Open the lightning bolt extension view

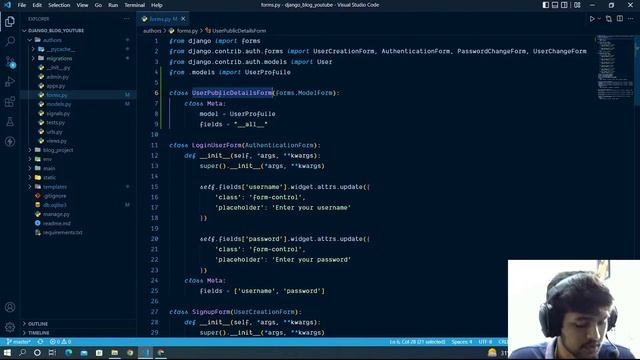[10, 142]
